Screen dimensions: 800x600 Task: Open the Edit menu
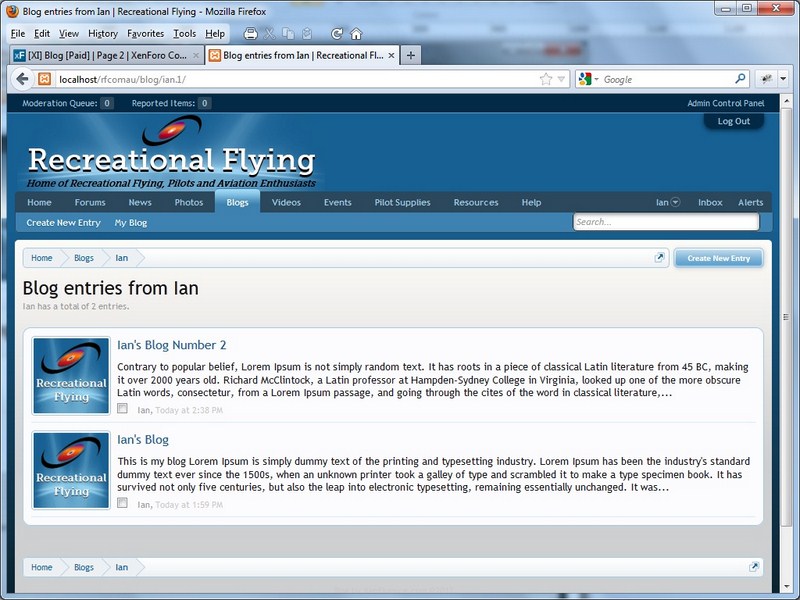42,34
